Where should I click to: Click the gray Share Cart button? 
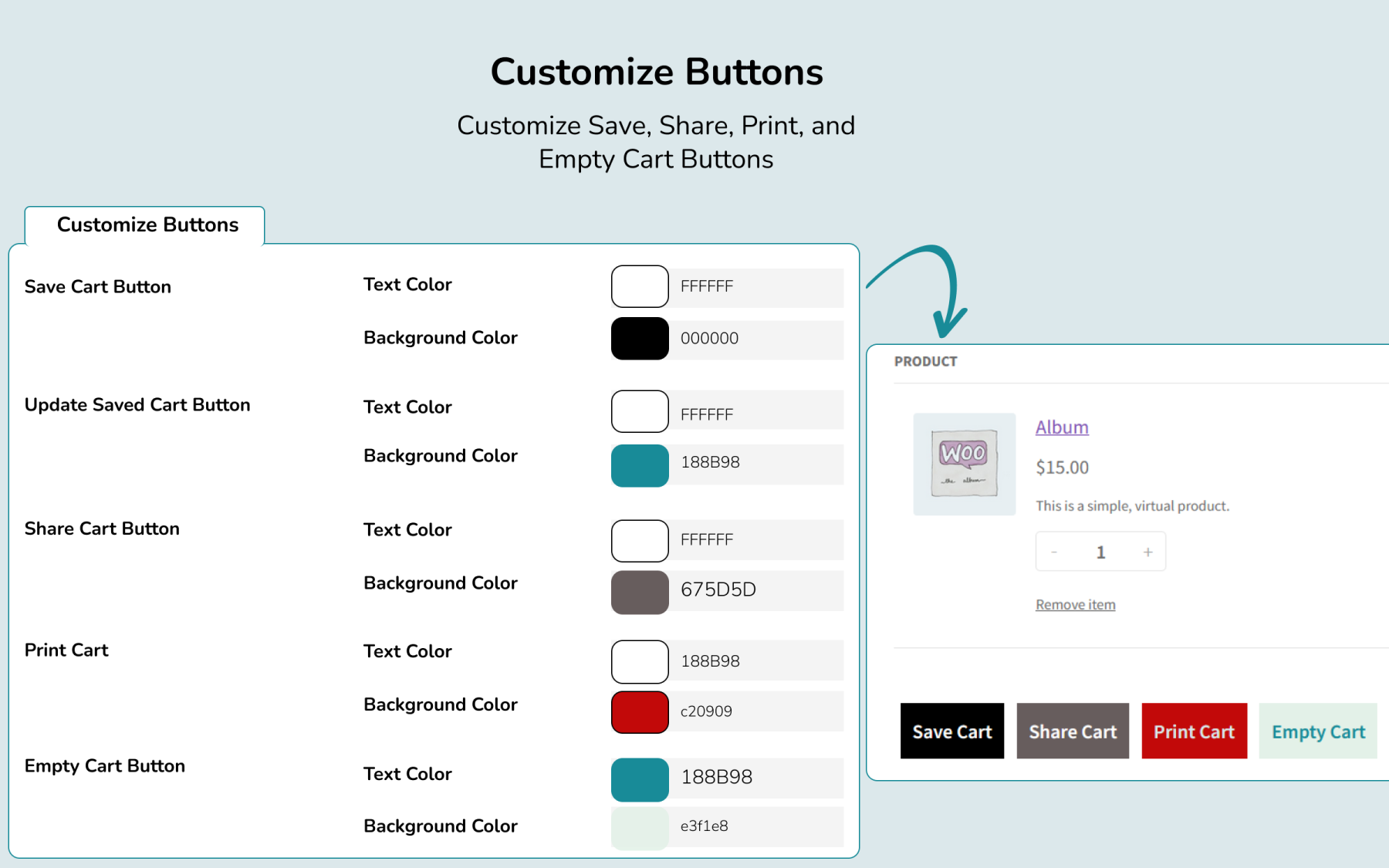pos(1073,731)
